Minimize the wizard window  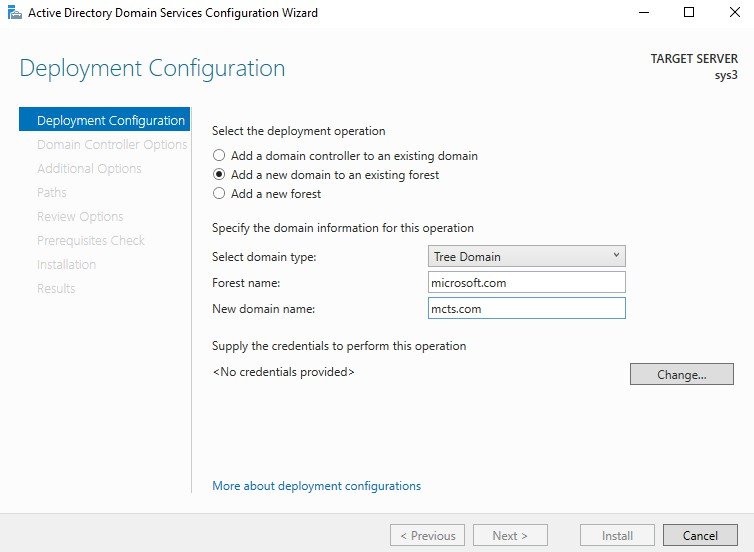(644, 13)
